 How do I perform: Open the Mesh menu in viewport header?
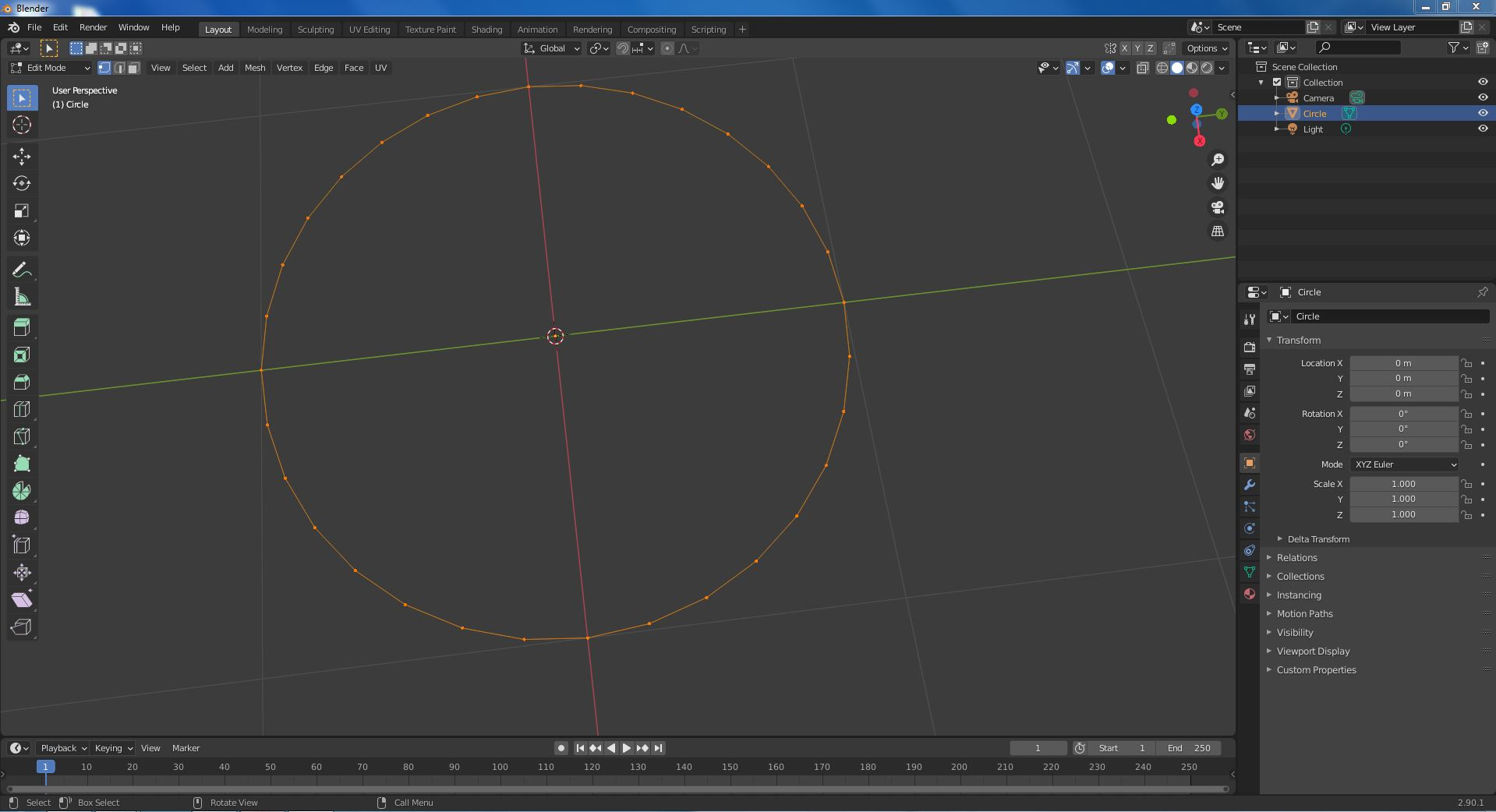(255, 68)
